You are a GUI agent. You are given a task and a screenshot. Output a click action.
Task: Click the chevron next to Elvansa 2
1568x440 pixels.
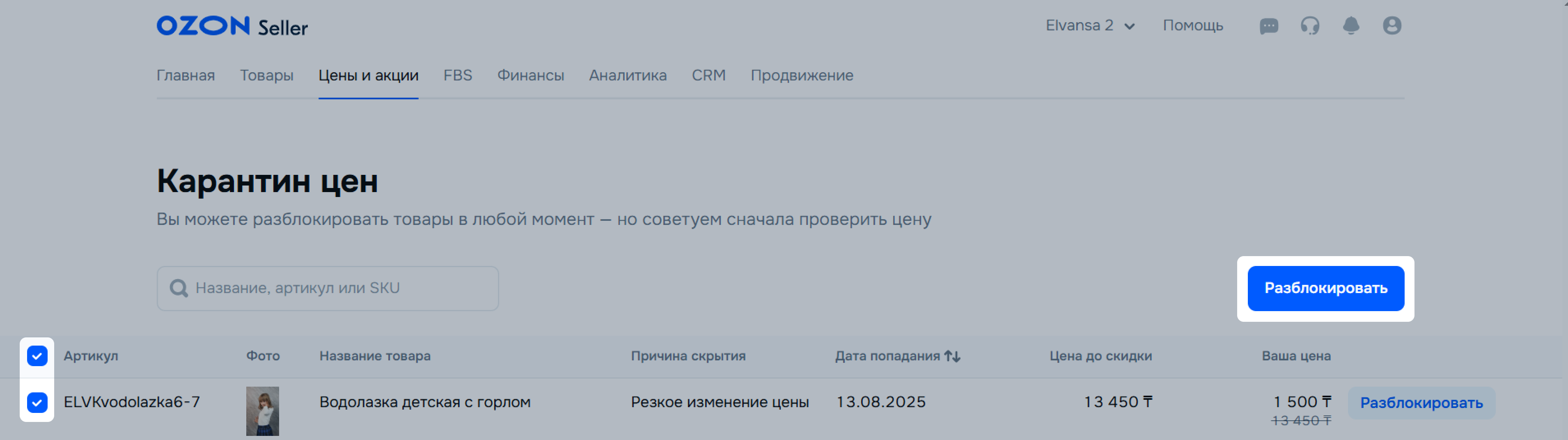tap(1129, 26)
